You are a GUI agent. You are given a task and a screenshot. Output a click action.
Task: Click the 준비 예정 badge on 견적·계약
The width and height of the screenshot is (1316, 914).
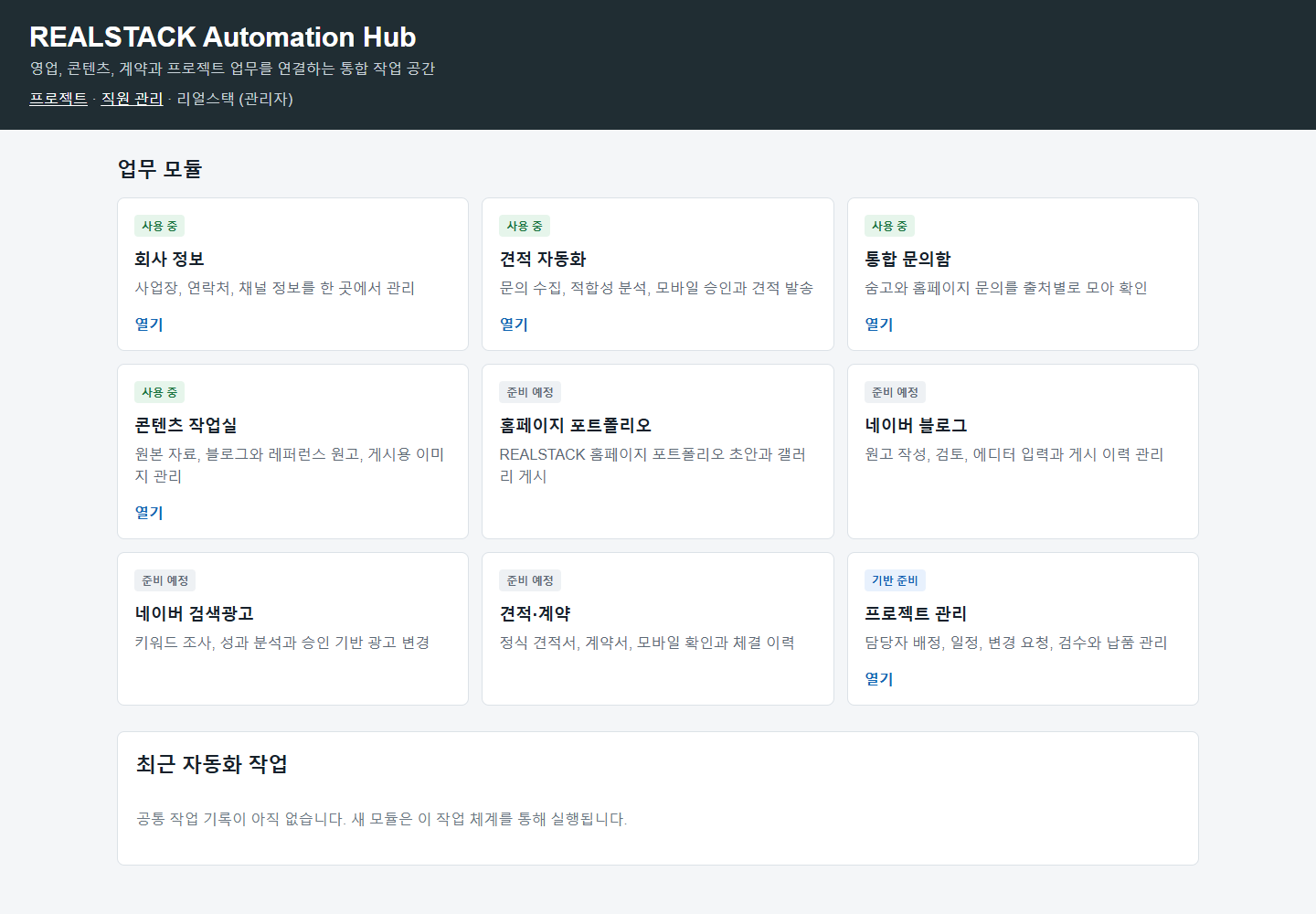530,580
